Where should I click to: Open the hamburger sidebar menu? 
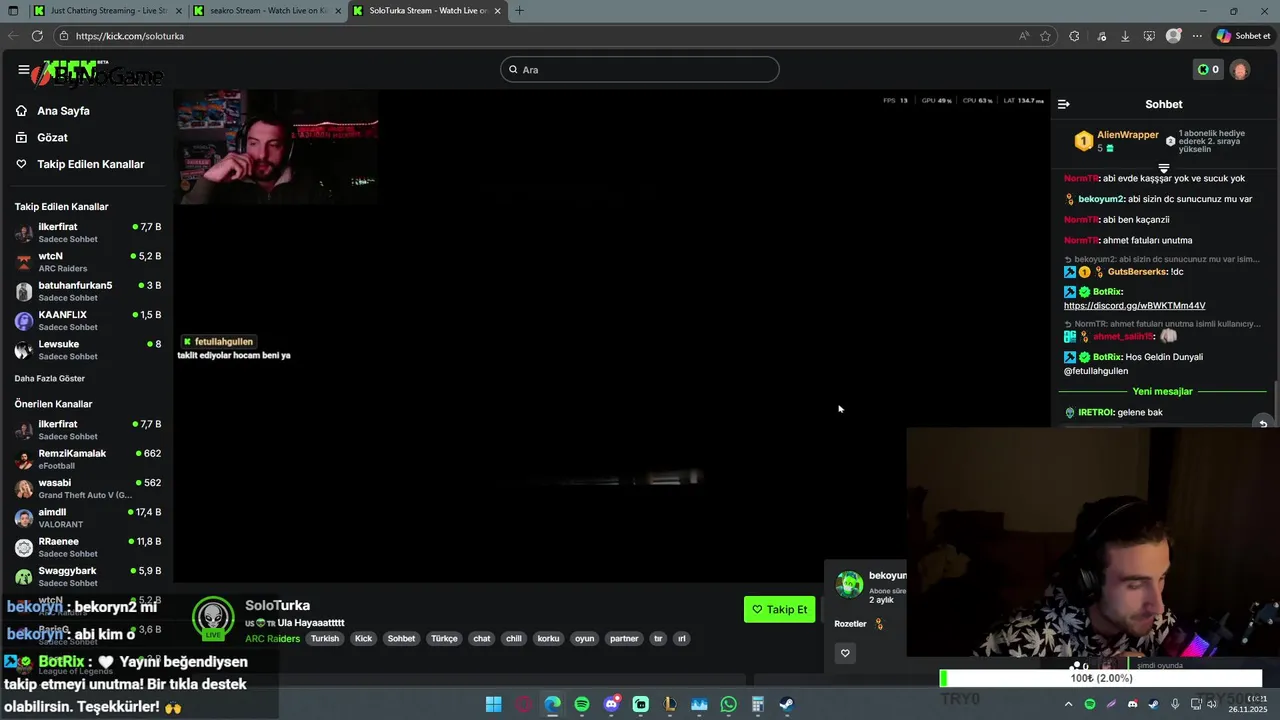(x=23, y=70)
